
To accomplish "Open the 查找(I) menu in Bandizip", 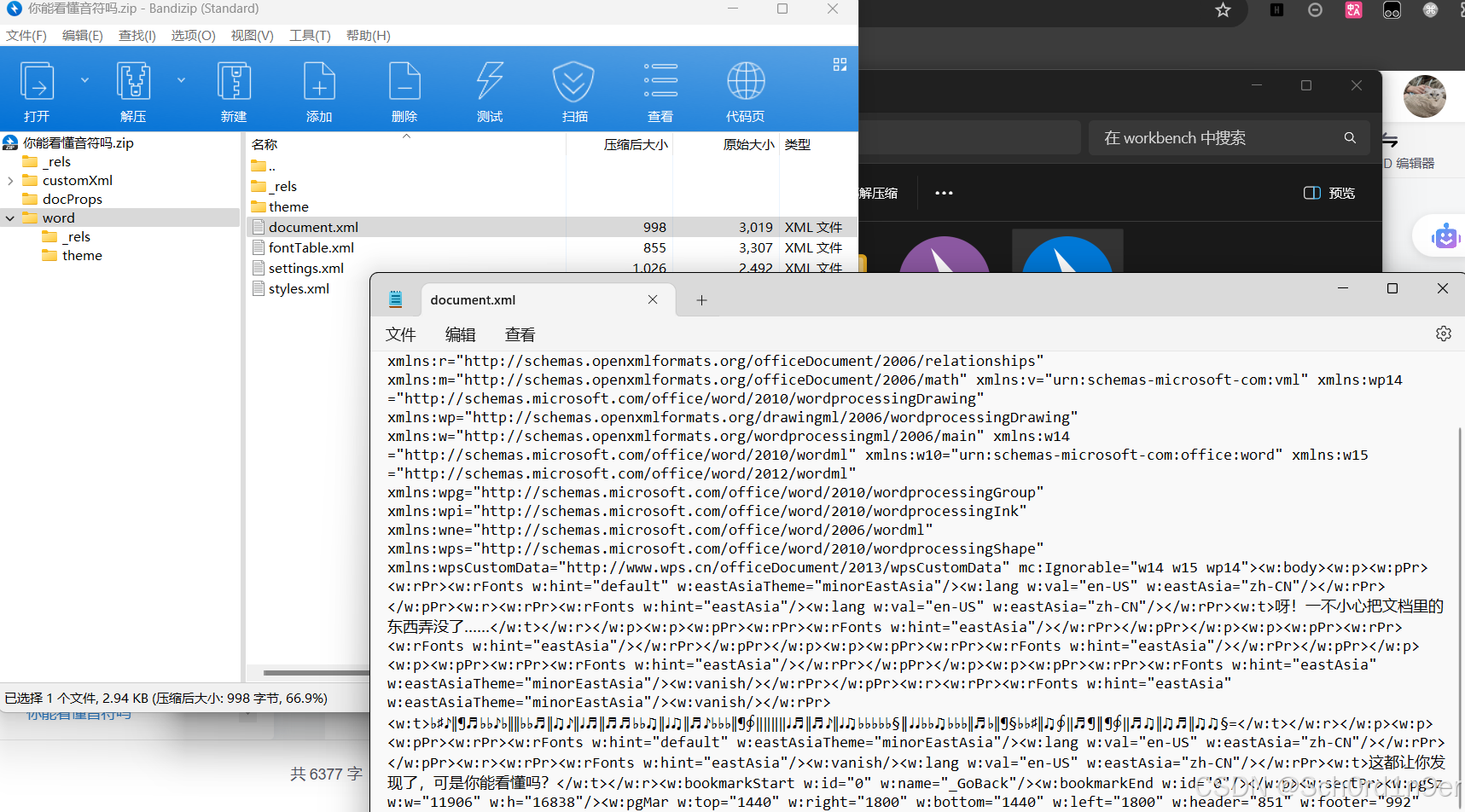I will [x=137, y=35].
